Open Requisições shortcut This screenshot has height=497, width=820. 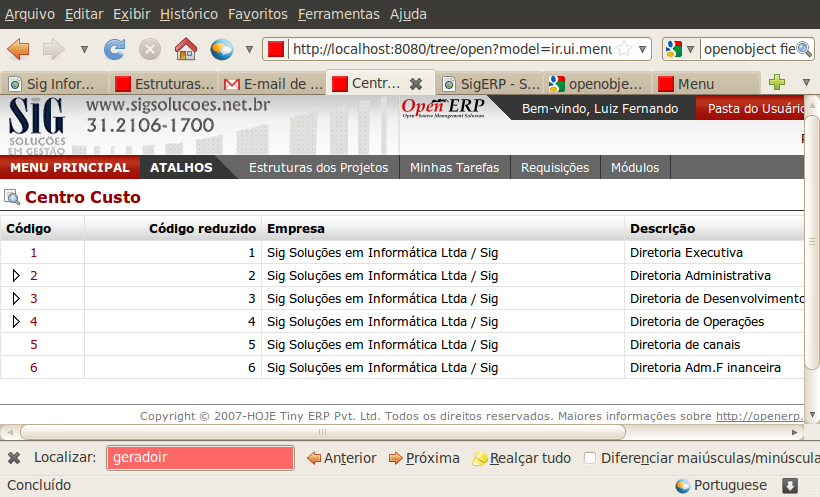[555, 167]
